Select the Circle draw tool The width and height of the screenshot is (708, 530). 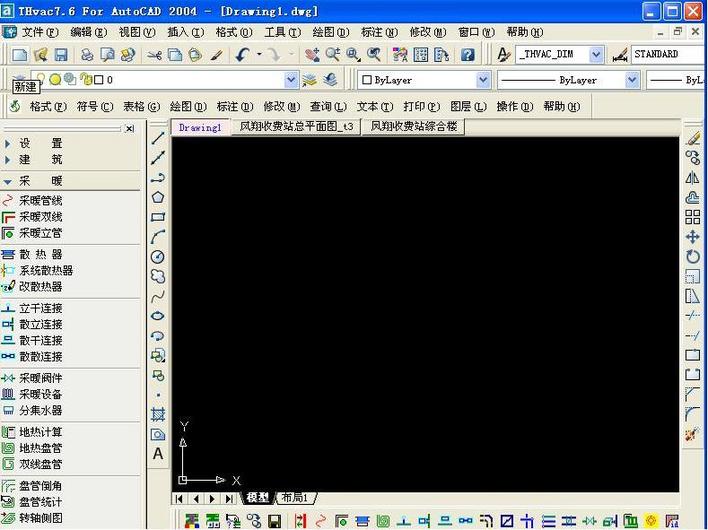pyautogui.click(x=158, y=256)
